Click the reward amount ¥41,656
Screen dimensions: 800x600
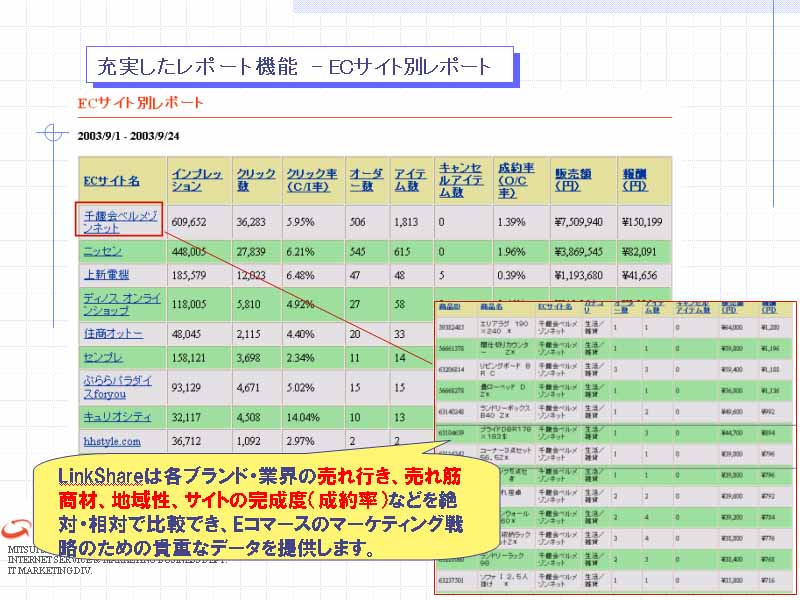coord(639,275)
